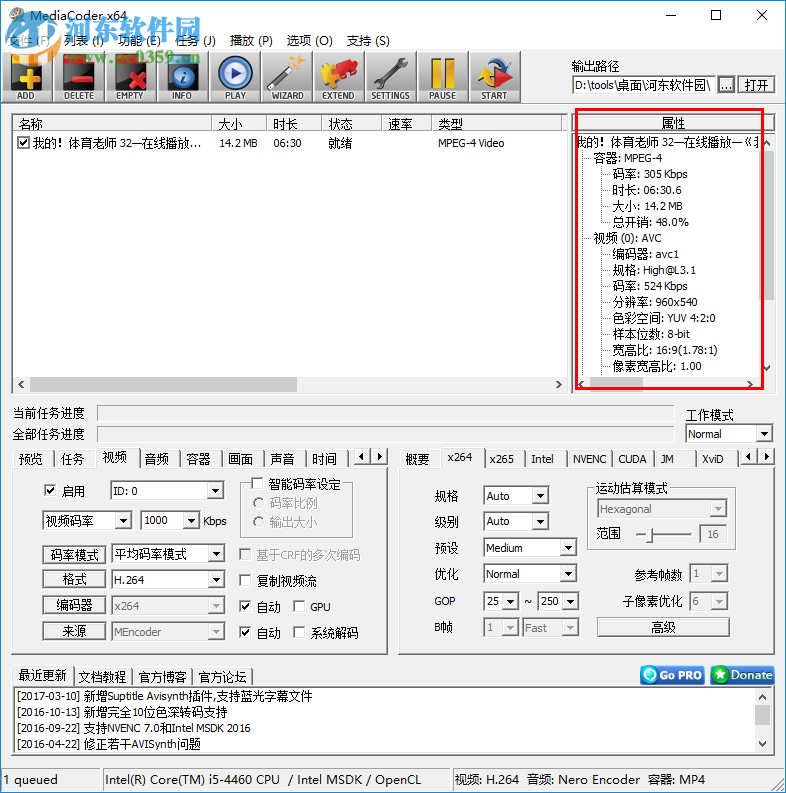Open the 平均码率模式 dropdown
This screenshot has width=786, height=793.
click(168, 554)
